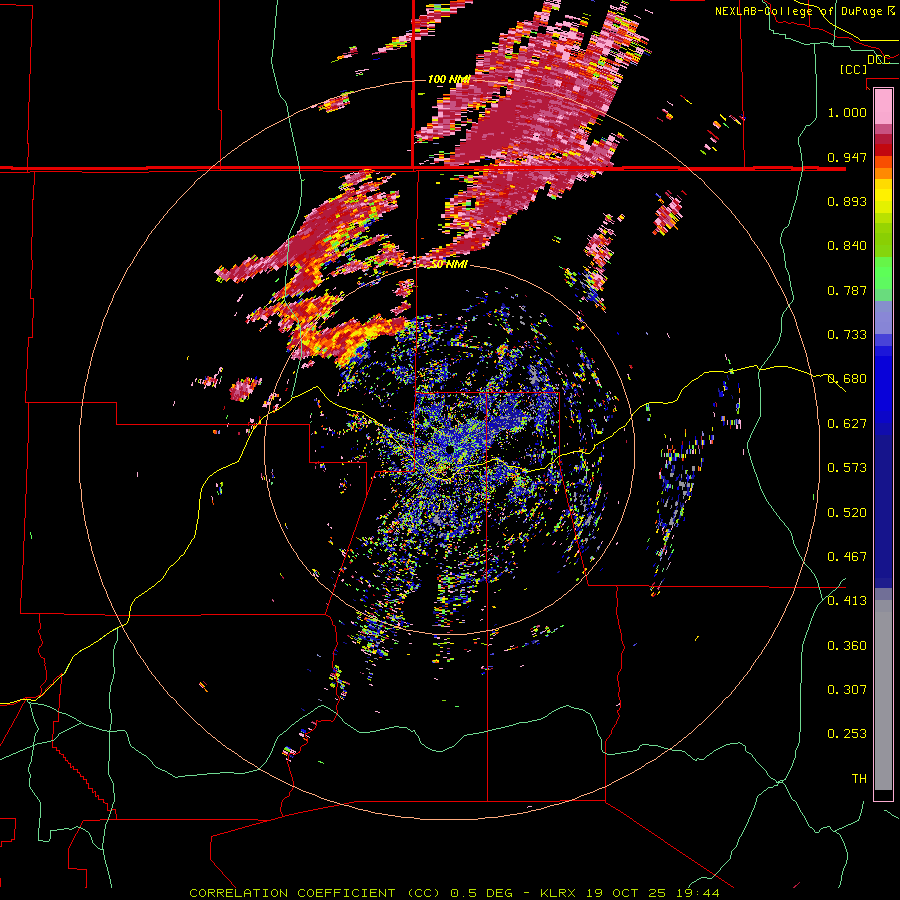Click the 0.947 color scale label

point(847,157)
